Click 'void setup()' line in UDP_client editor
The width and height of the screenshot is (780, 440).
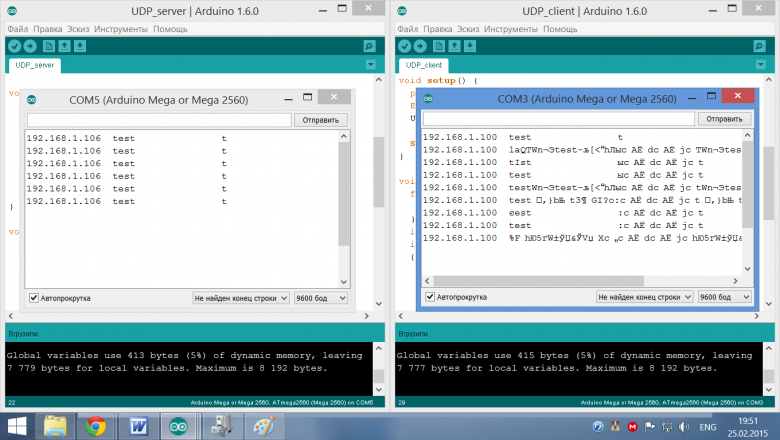[438, 80]
